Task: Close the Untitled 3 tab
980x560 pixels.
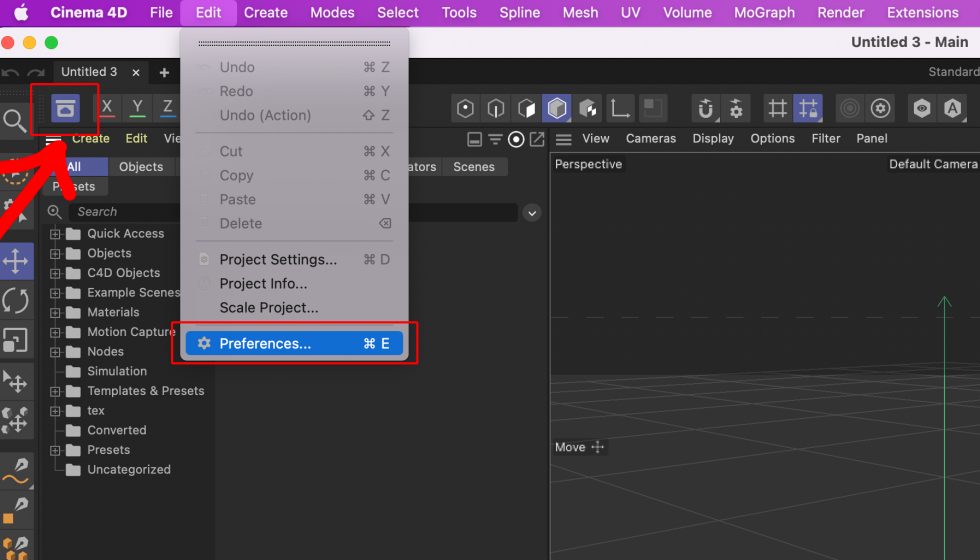Action: [x=136, y=72]
